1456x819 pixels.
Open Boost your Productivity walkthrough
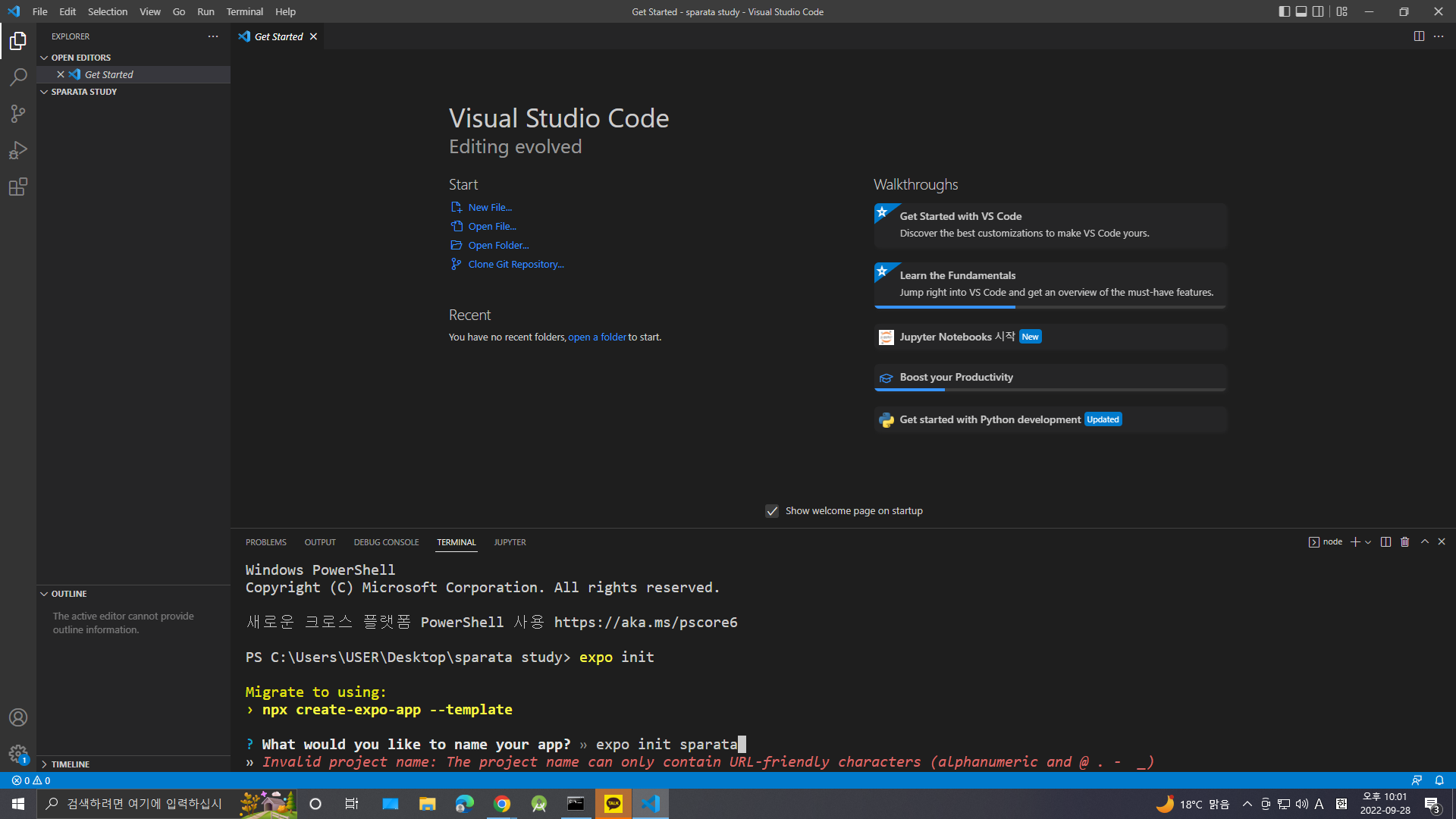pyautogui.click(x=1050, y=378)
